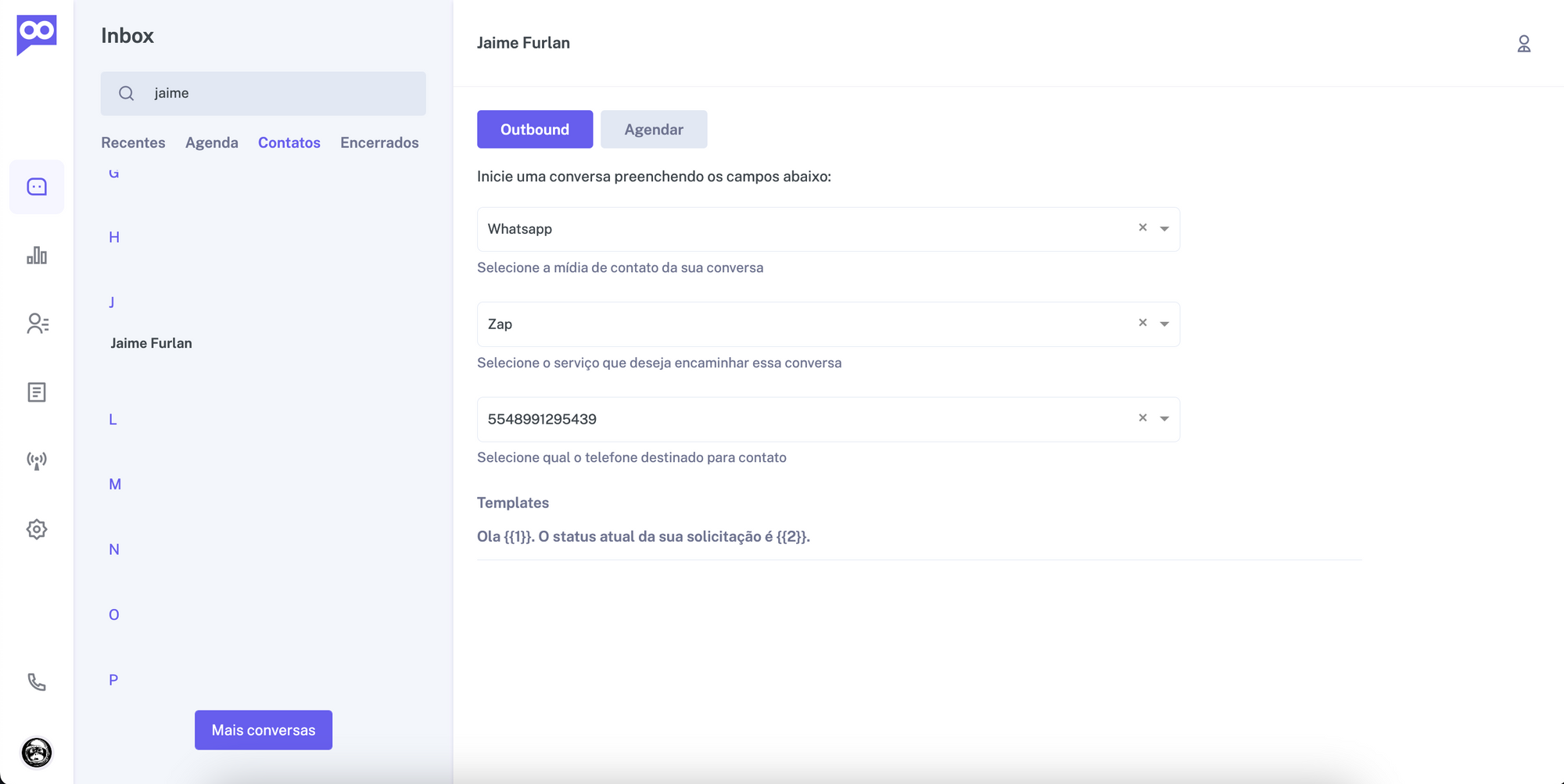Screen dimensions: 1564x784
Task: Switch to the Recentes tab
Action: (133, 143)
